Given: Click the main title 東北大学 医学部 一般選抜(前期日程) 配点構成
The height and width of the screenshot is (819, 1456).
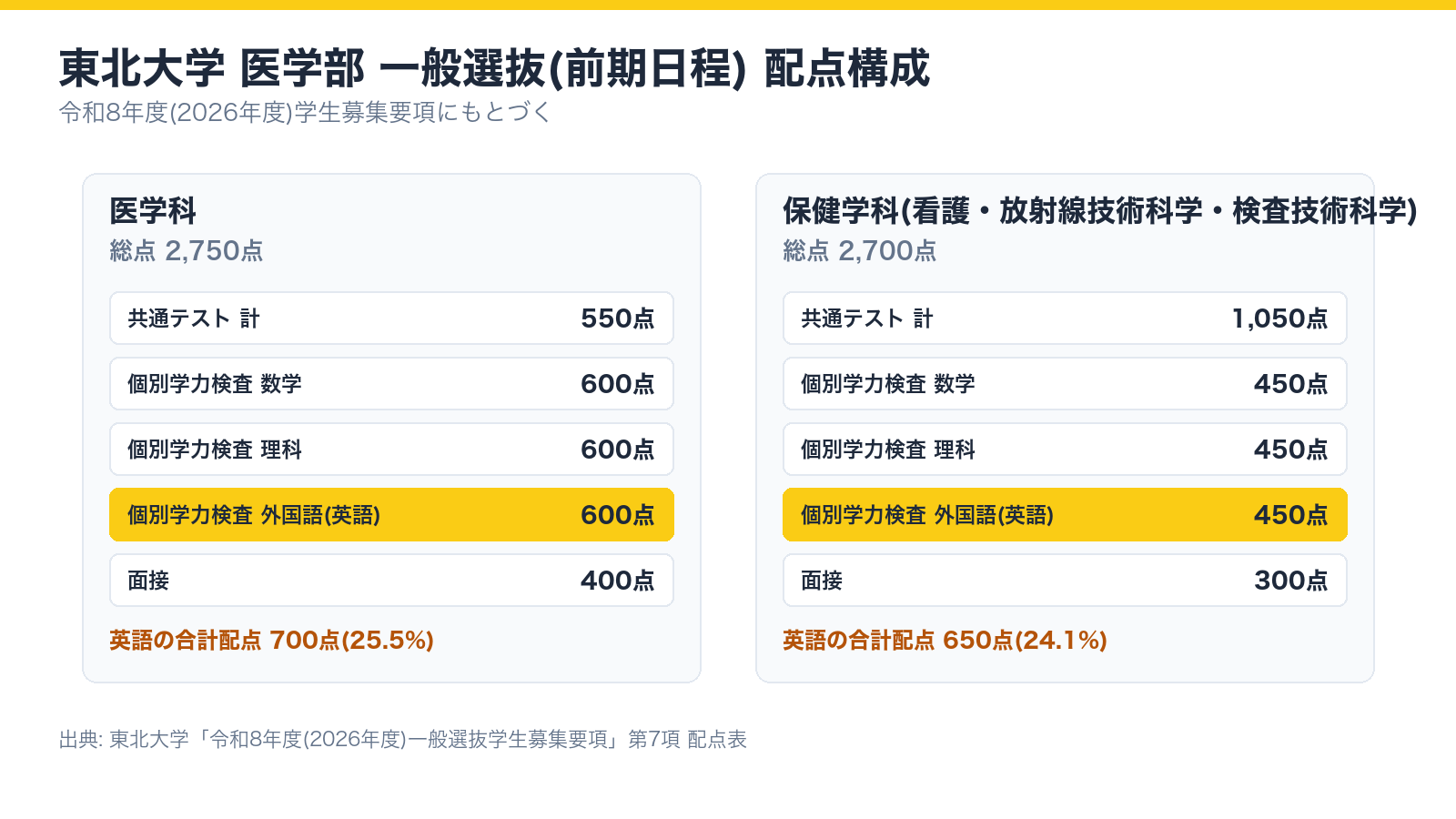Looking at the screenshot, I should 494,68.
